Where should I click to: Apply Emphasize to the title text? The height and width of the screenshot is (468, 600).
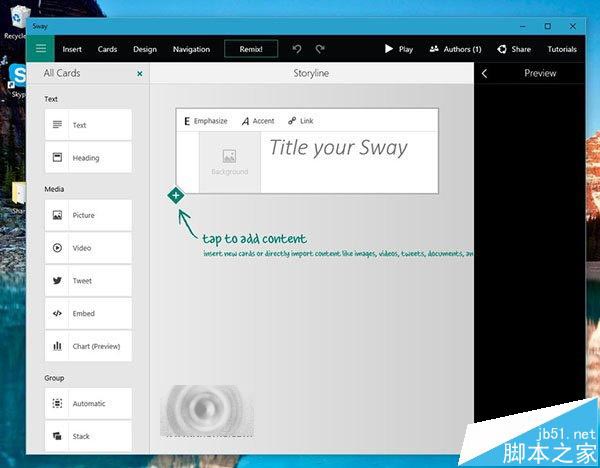[x=205, y=121]
